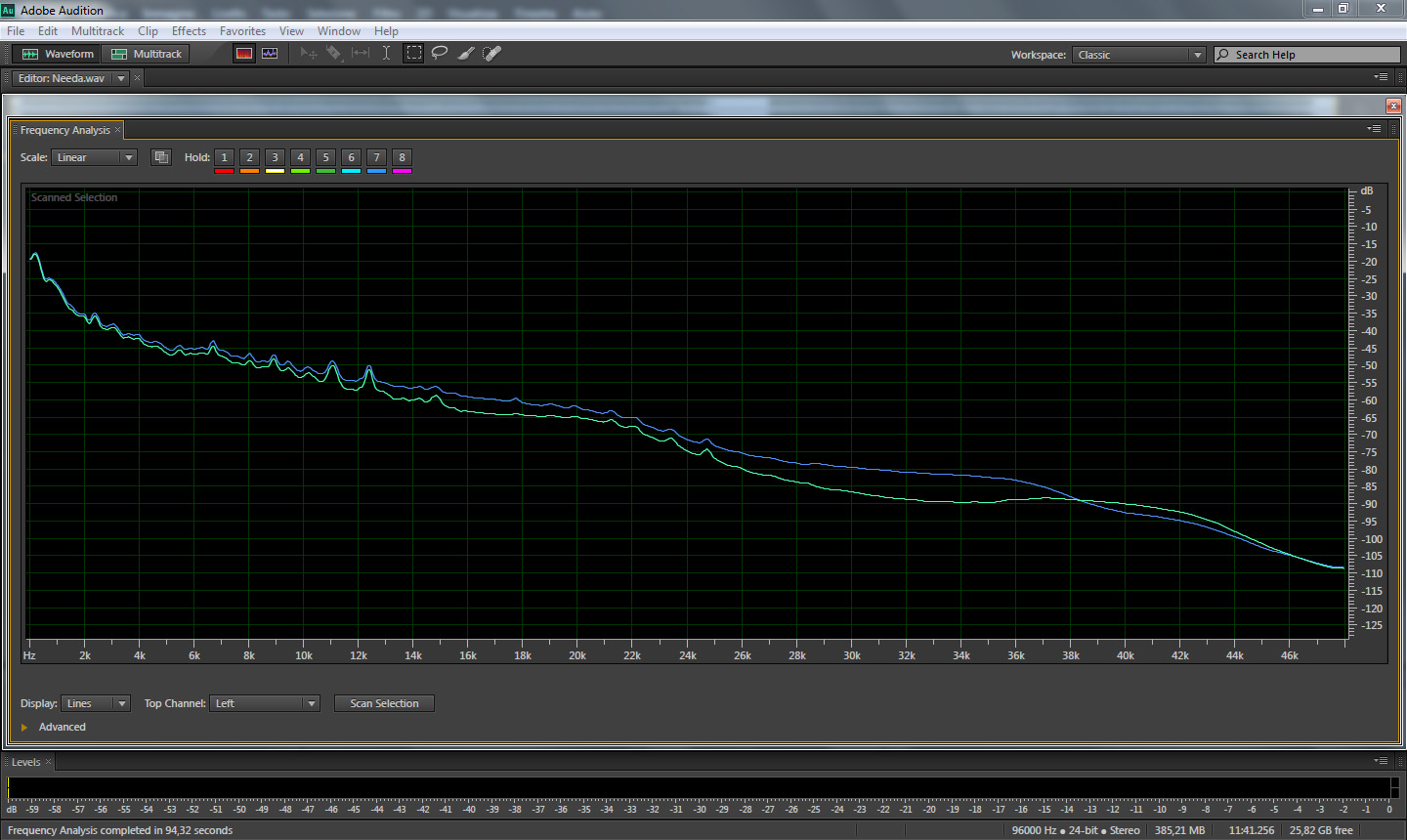The width and height of the screenshot is (1407, 840).
Task: Select the Razor tool
Action: click(x=334, y=54)
